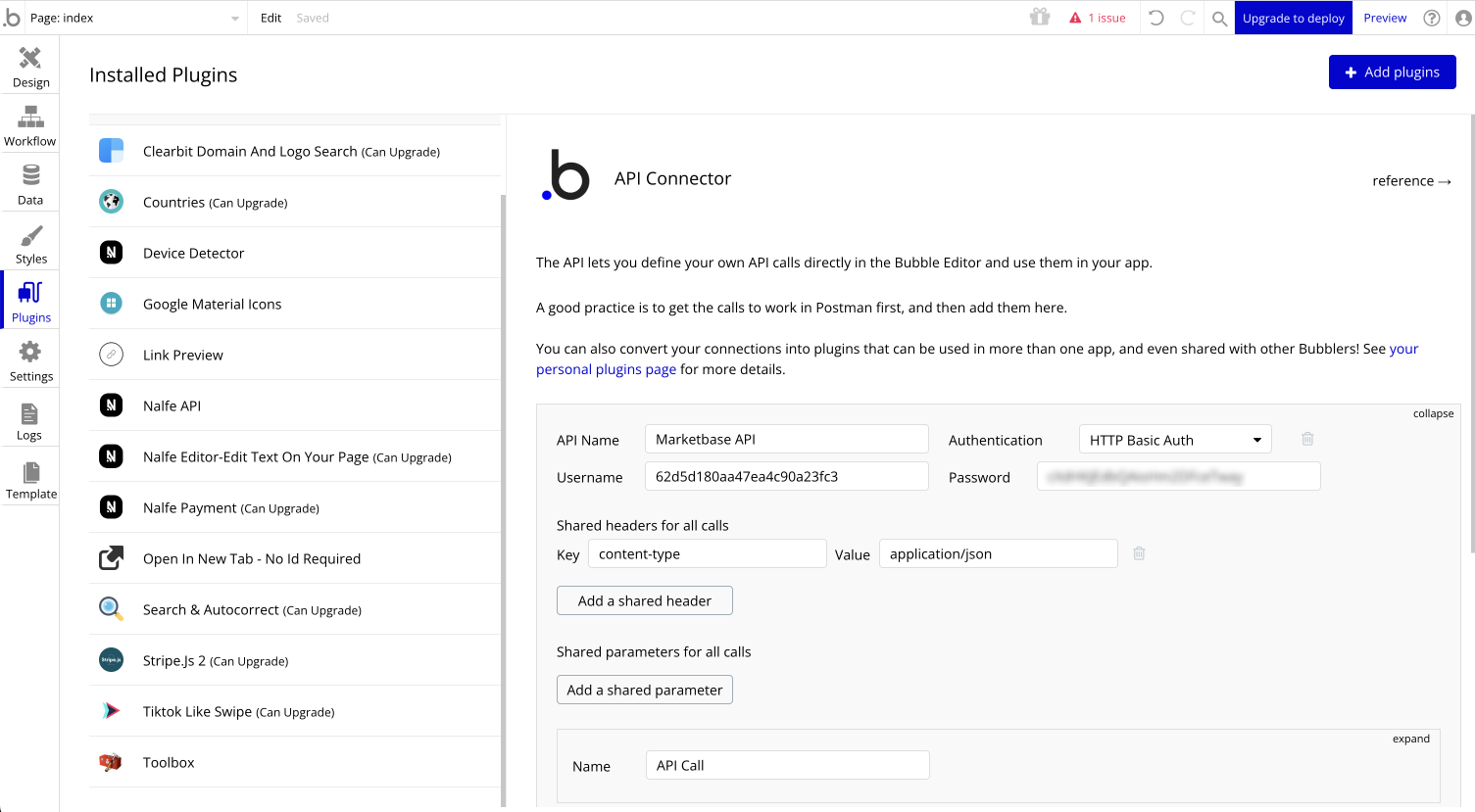Screen dimensions: 1475x812
Task: Open help question mark icon
Action: [x=1432, y=18]
